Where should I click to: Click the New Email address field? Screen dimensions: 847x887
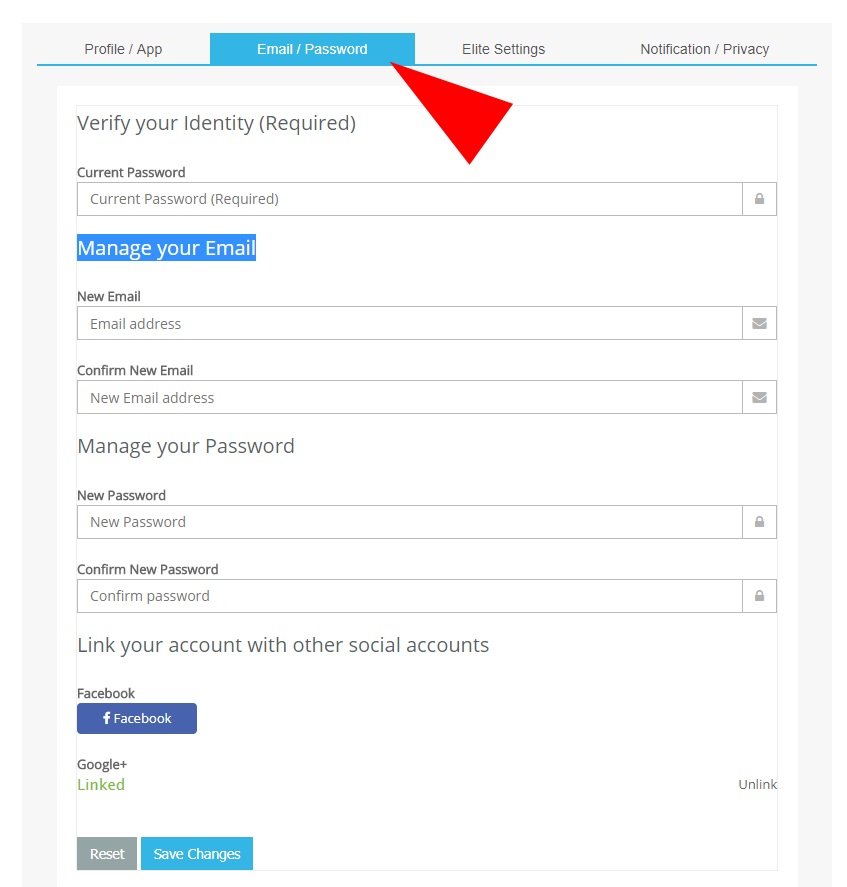409,323
